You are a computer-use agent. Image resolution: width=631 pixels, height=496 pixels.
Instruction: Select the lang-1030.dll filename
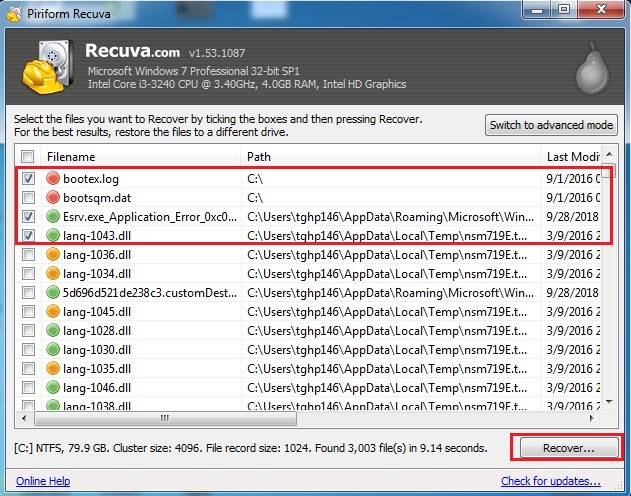(x=97, y=350)
